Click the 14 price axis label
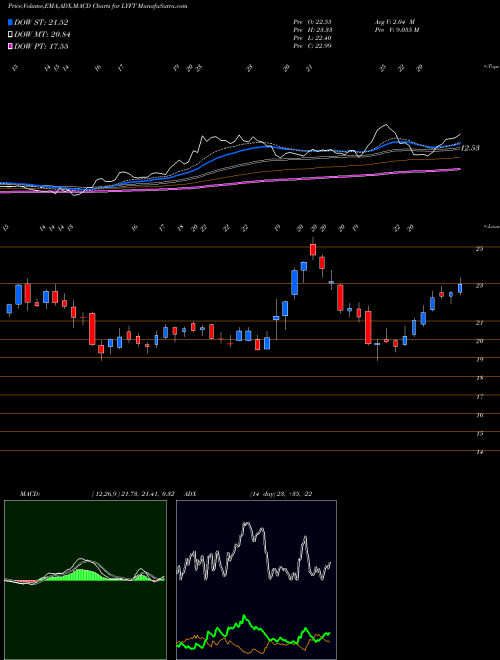This screenshot has width=500, height=660. click(x=479, y=452)
